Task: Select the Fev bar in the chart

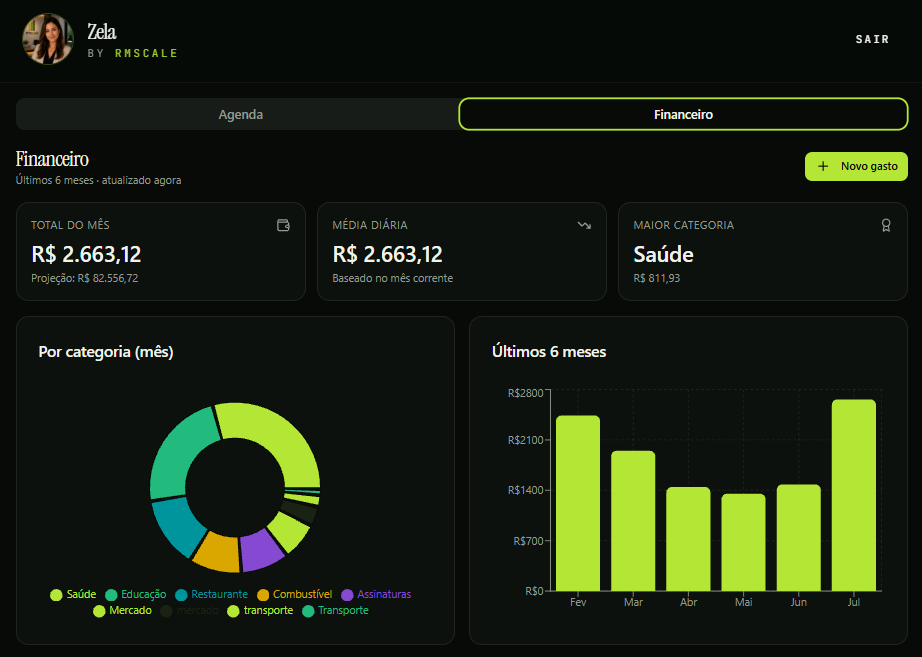Action: pos(577,503)
